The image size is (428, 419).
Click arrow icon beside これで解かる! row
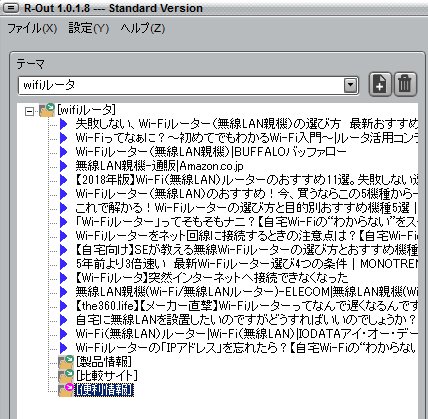pos(63,208)
